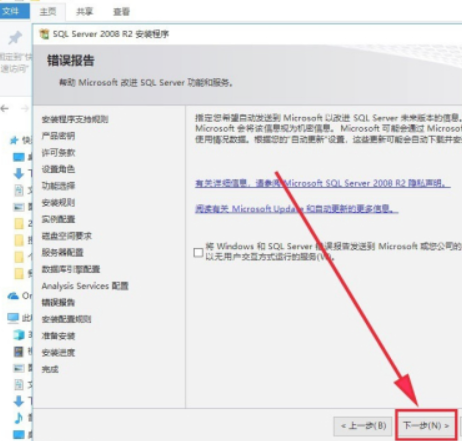Open the Pictures icon under Quick access
462x441 pixels.
(x=19, y=207)
